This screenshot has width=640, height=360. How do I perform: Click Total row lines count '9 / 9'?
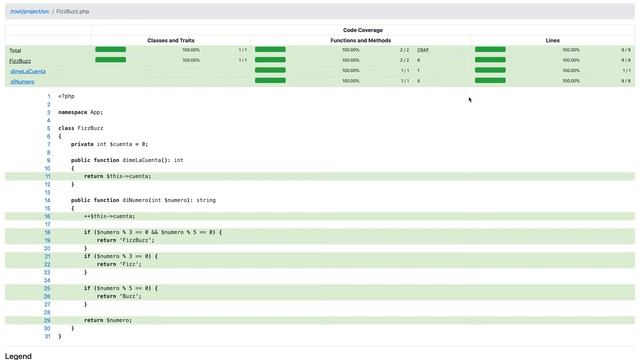coord(626,50)
